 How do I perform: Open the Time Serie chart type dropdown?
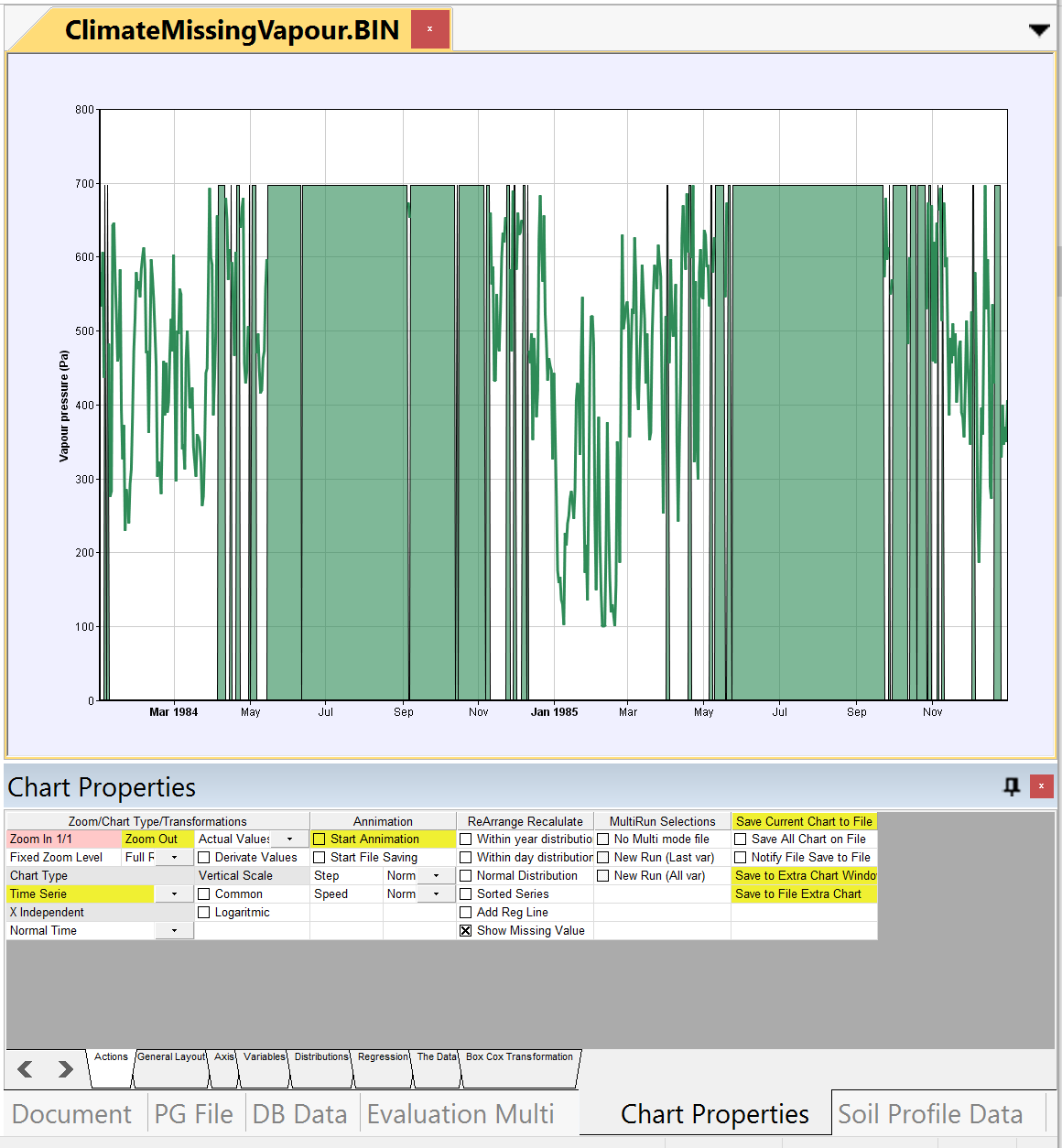pyautogui.click(x=174, y=893)
